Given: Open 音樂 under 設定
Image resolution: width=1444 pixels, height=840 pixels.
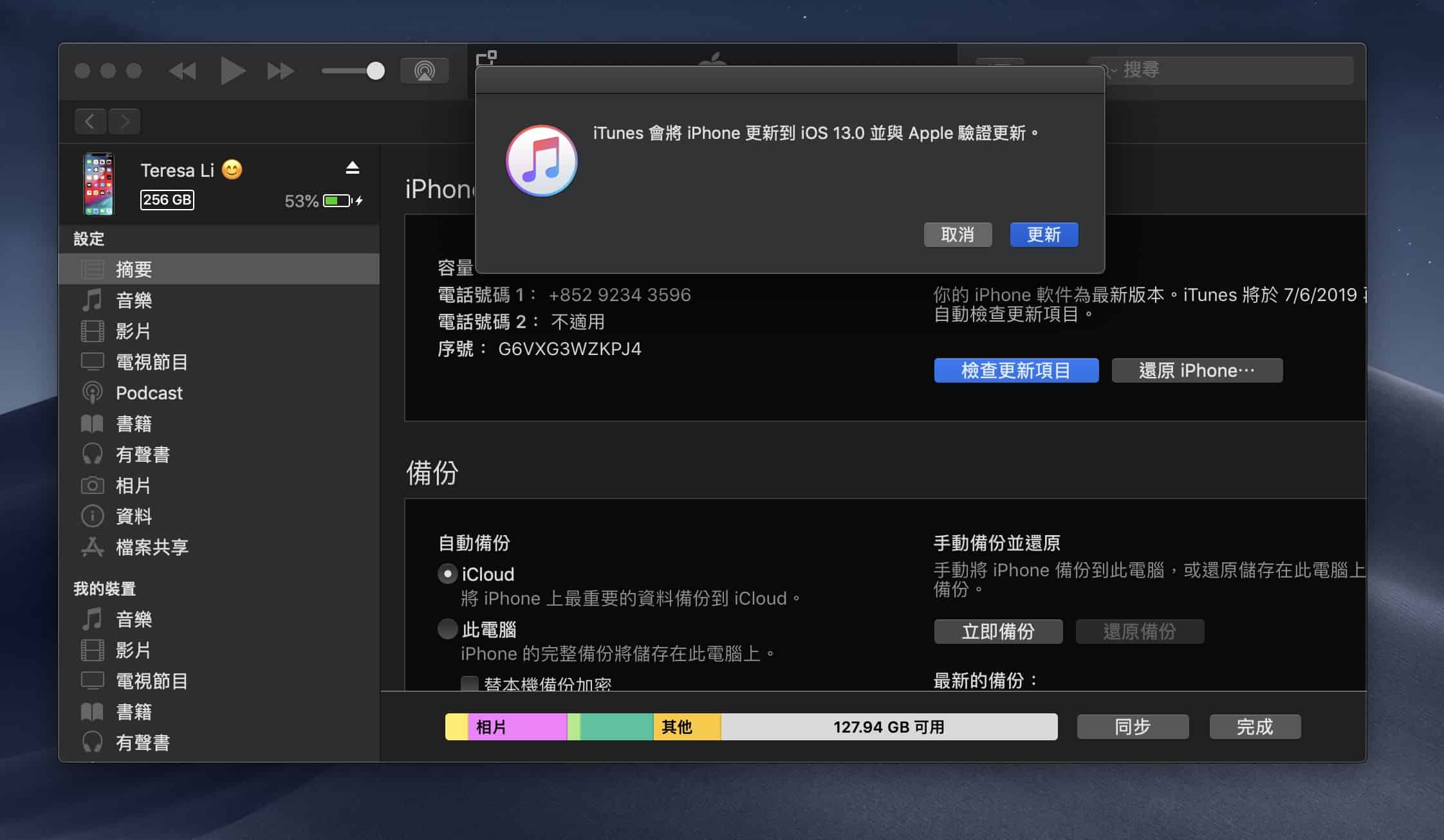Looking at the screenshot, I should [x=219, y=300].
